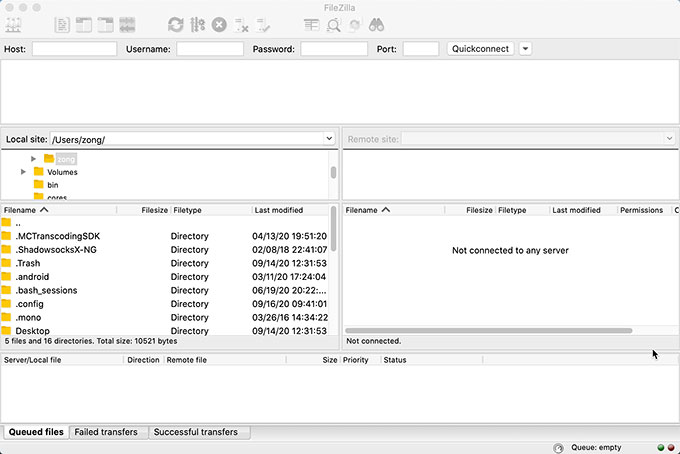680x454 pixels.
Task: Sort remote list by Filetype column
Action: point(523,210)
